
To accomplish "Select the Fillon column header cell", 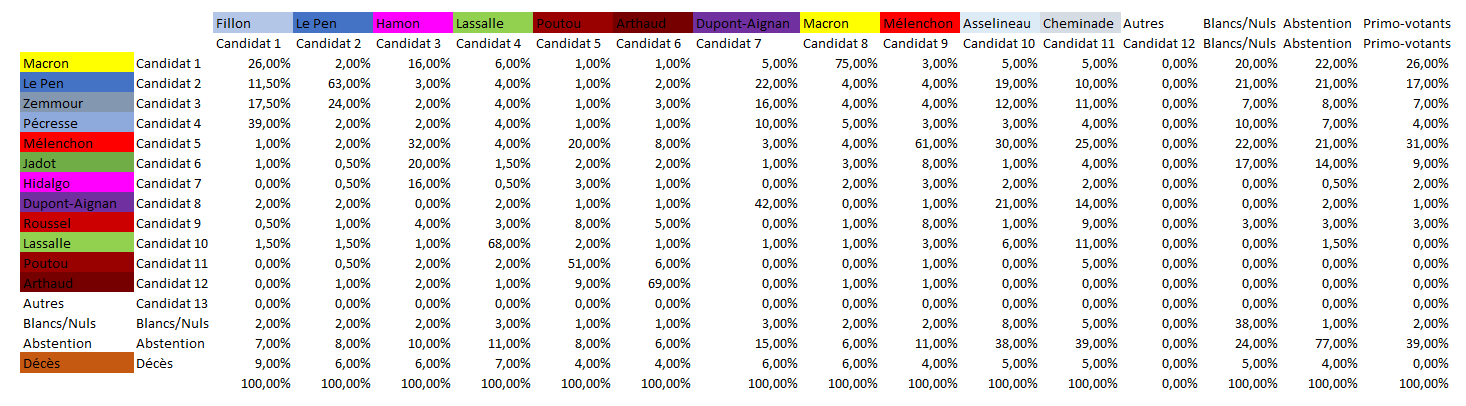I will [x=252, y=23].
